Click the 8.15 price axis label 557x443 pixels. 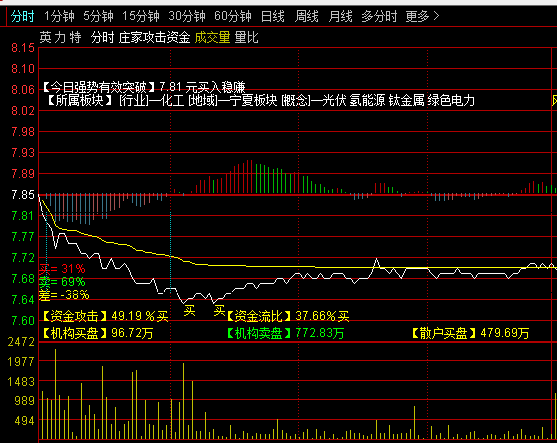tap(23, 48)
